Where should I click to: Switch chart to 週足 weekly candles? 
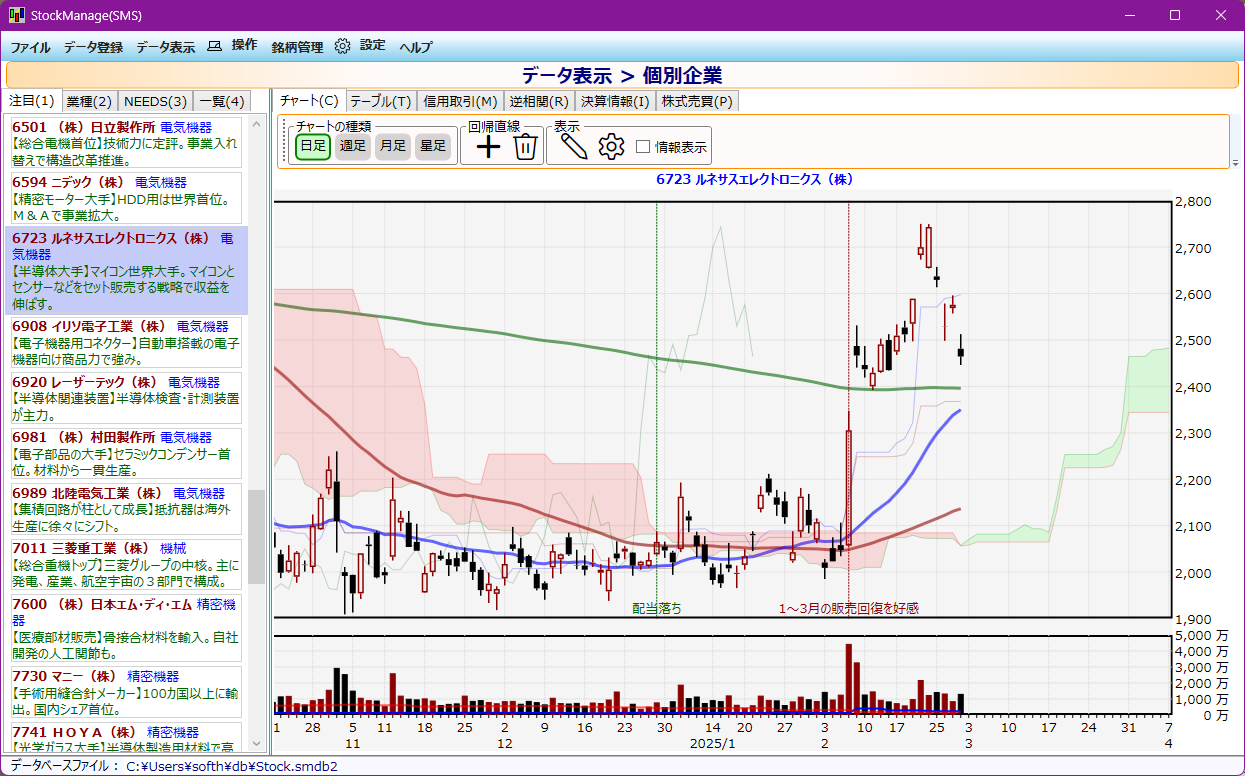coord(353,146)
